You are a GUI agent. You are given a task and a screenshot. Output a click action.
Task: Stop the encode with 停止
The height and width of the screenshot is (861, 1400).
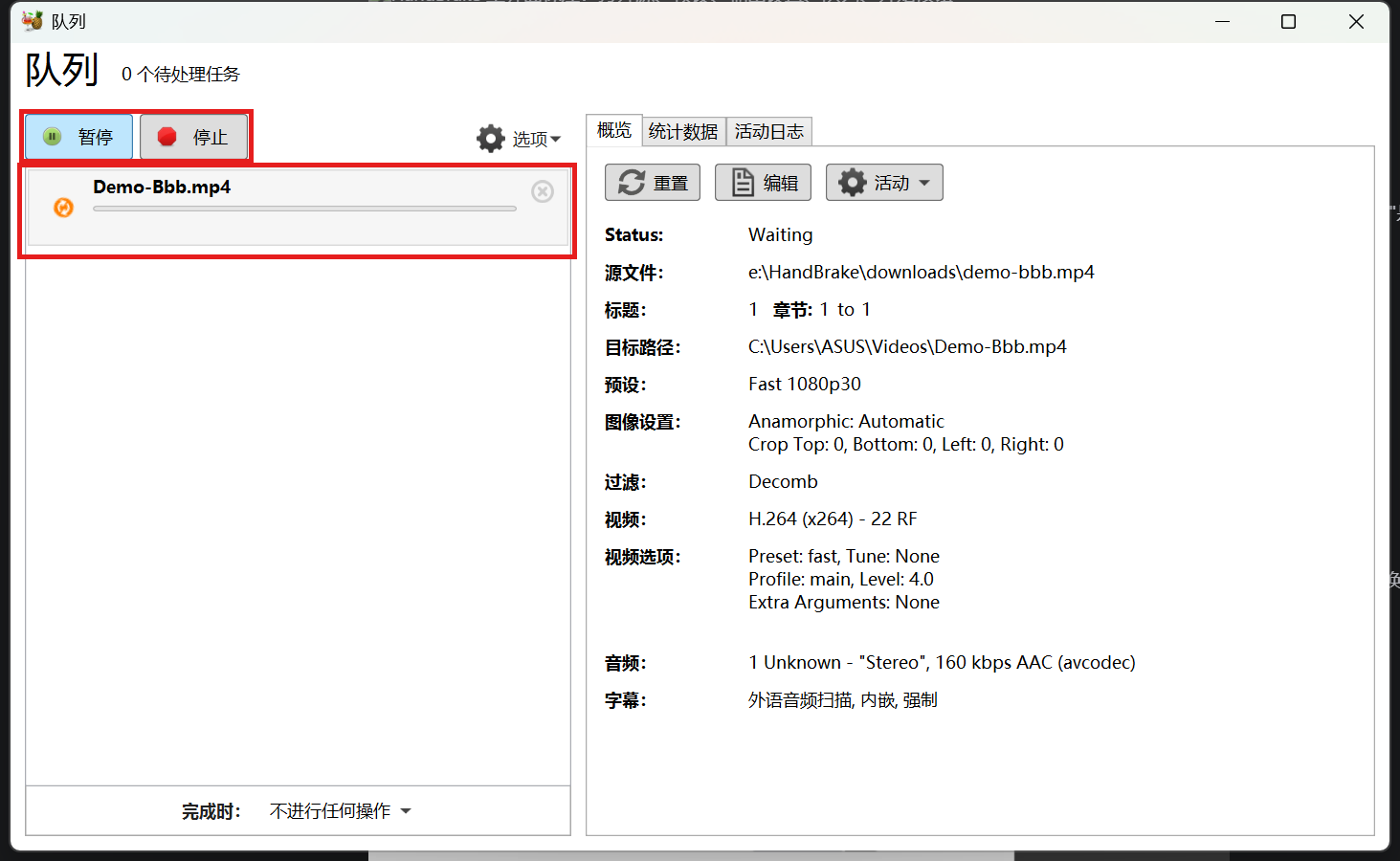click(193, 137)
